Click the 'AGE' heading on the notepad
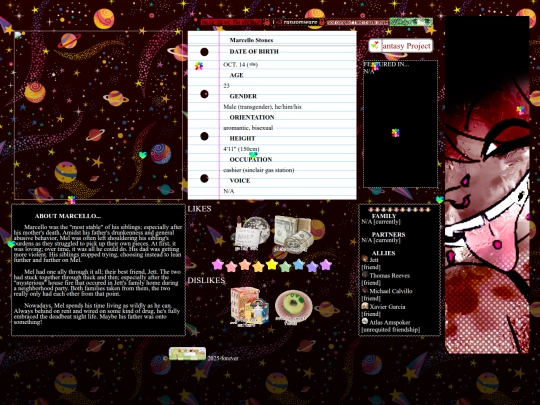Image resolution: width=540 pixels, height=405 pixels. (236, 75)
